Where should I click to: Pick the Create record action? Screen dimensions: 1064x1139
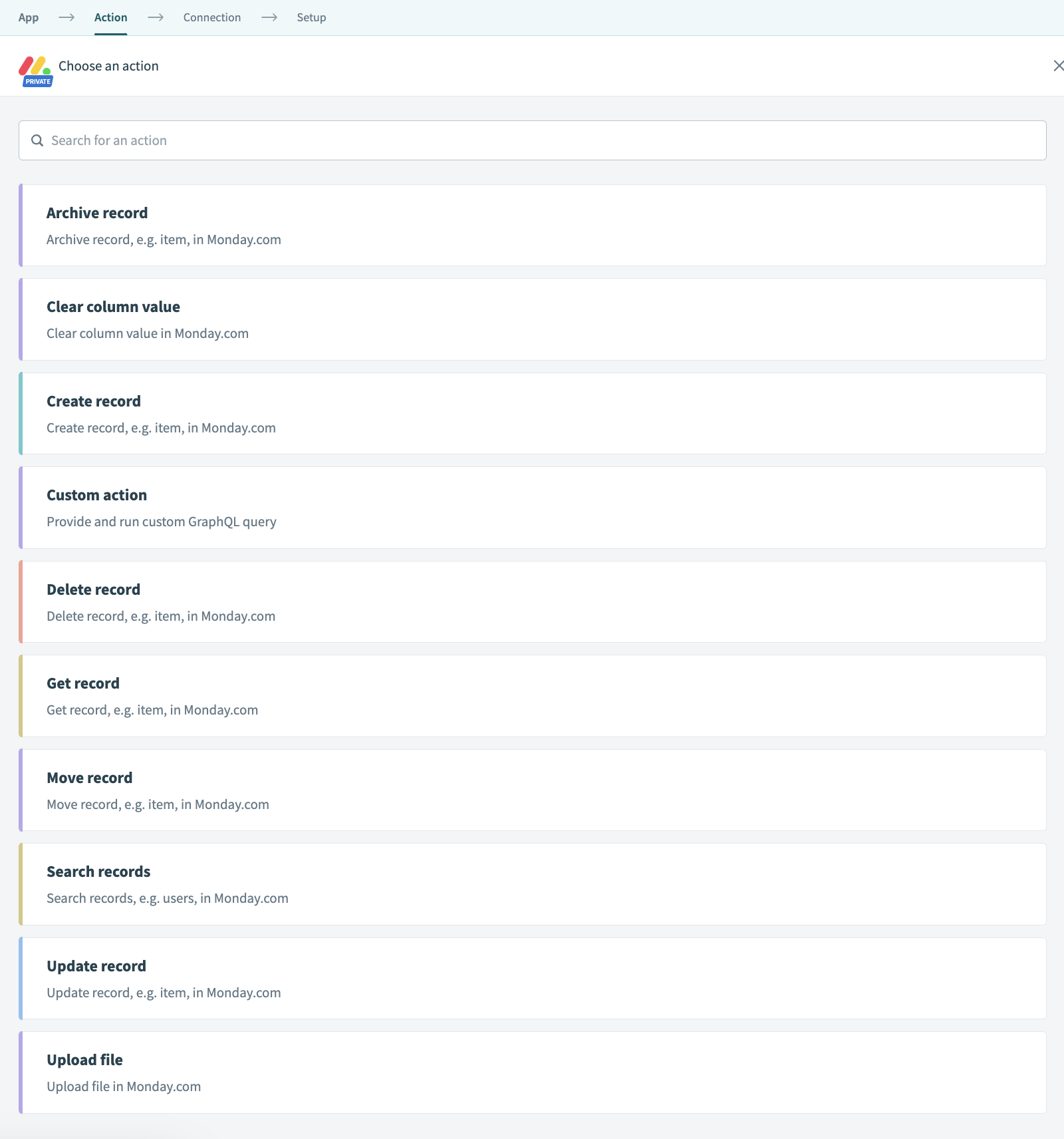[x=532, y=414]
